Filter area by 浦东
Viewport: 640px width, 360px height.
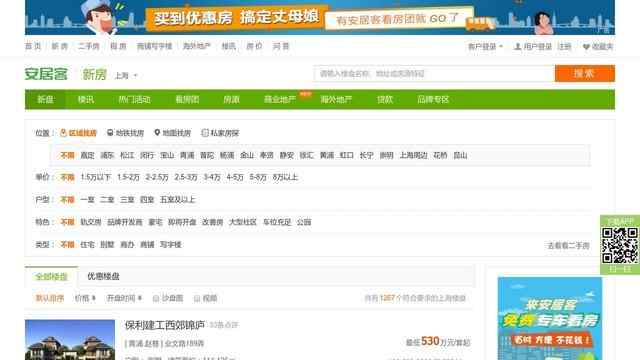point(107,155)
